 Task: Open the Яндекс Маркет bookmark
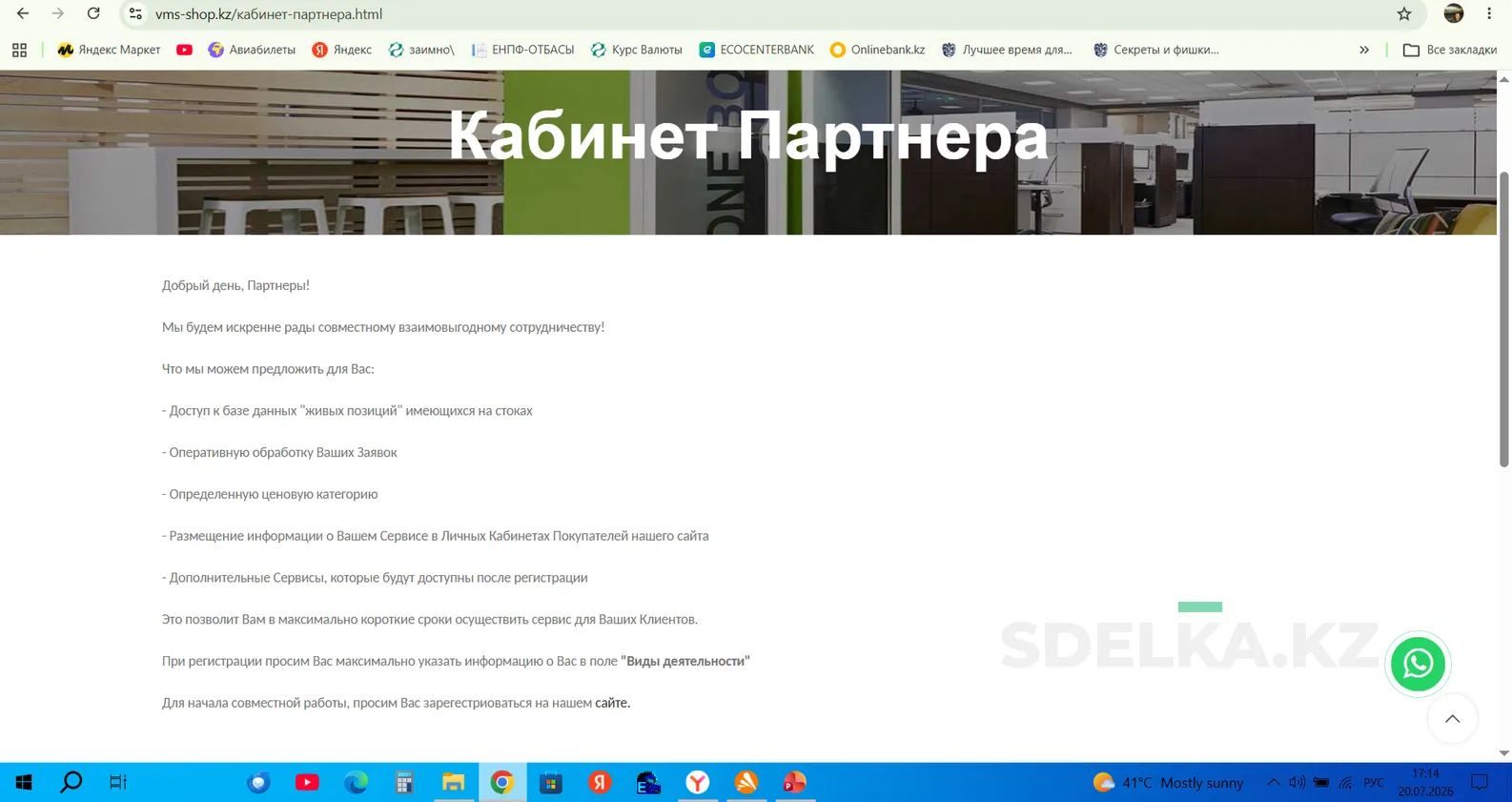(x=109, y=50)
